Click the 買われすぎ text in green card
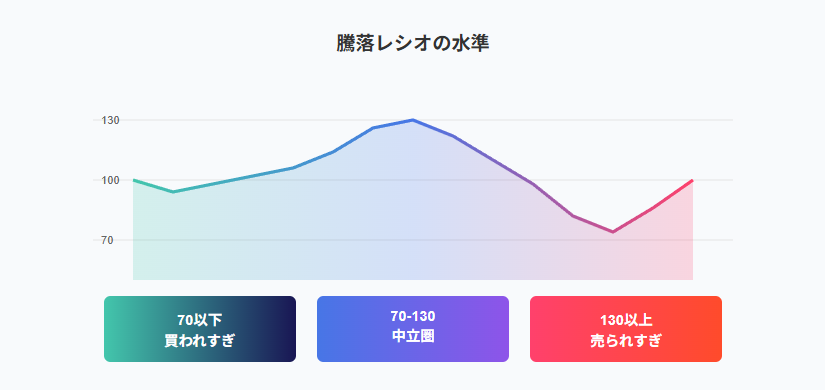Viewport: 825px width, 390px height. click(x=200, y=341)
